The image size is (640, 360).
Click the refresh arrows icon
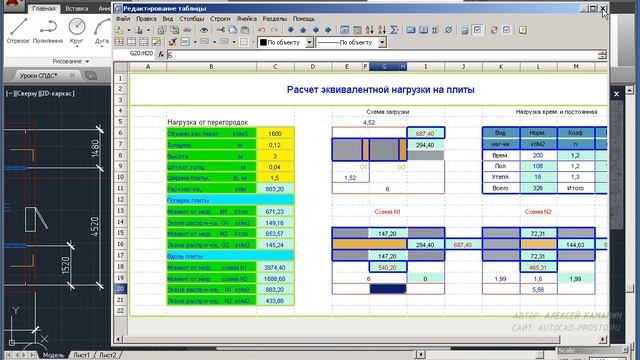point(493,30)
